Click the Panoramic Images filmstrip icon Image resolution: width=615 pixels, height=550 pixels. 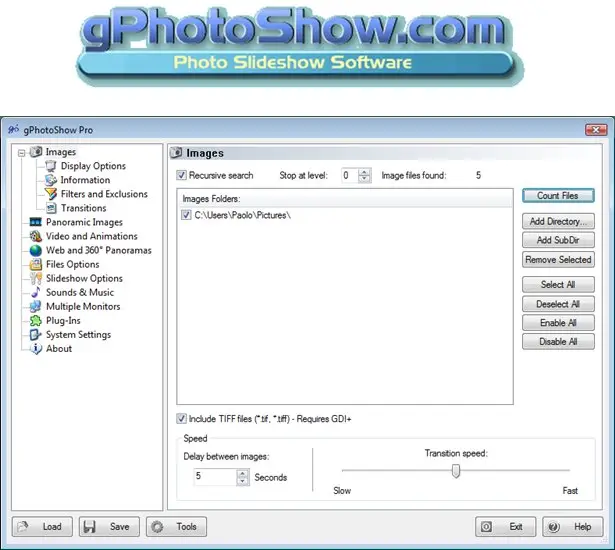(36, 222)
